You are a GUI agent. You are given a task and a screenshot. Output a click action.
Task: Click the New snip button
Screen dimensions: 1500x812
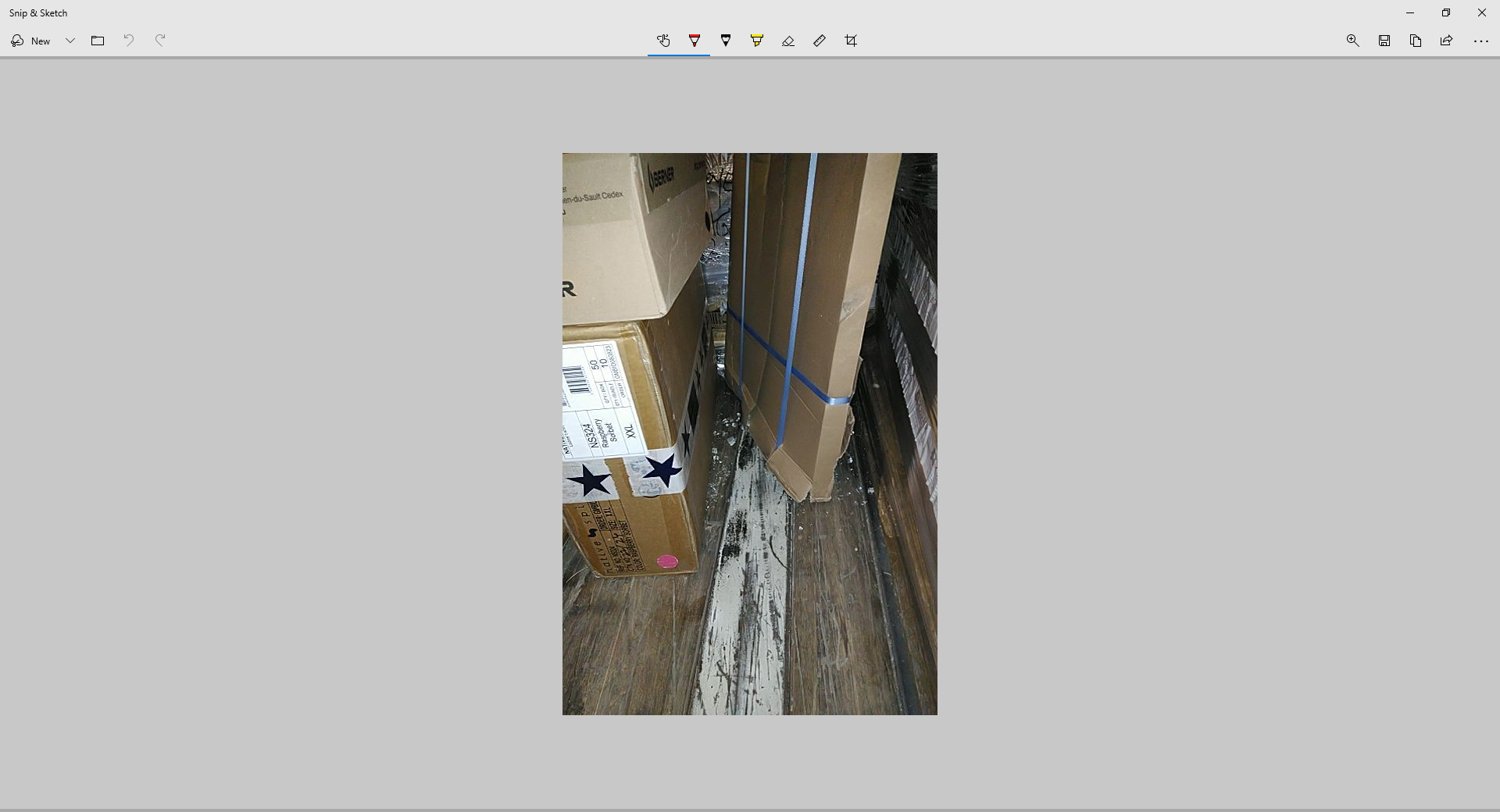31,41
